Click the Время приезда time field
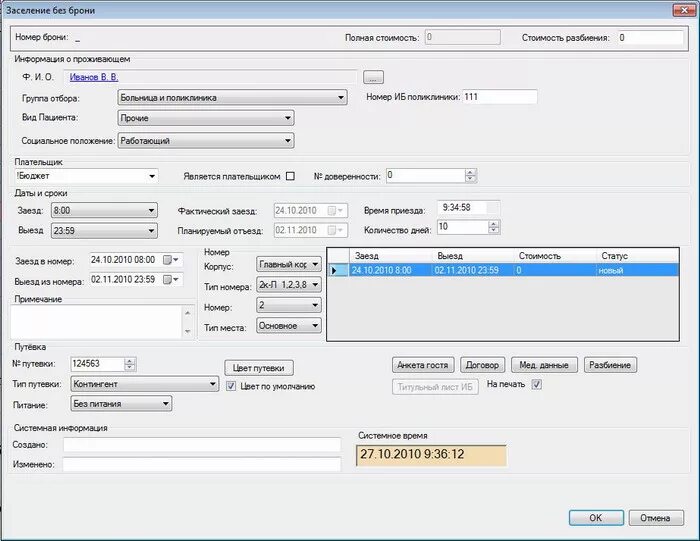Viewport: 700px width, 541px height. pos(468,208)
